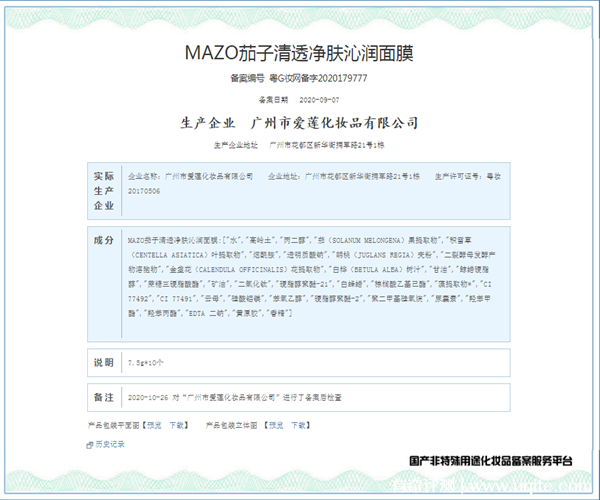This screenshot has width=600, height=500.
Task: Select the 说明 description section label
Action: [103, 362]
